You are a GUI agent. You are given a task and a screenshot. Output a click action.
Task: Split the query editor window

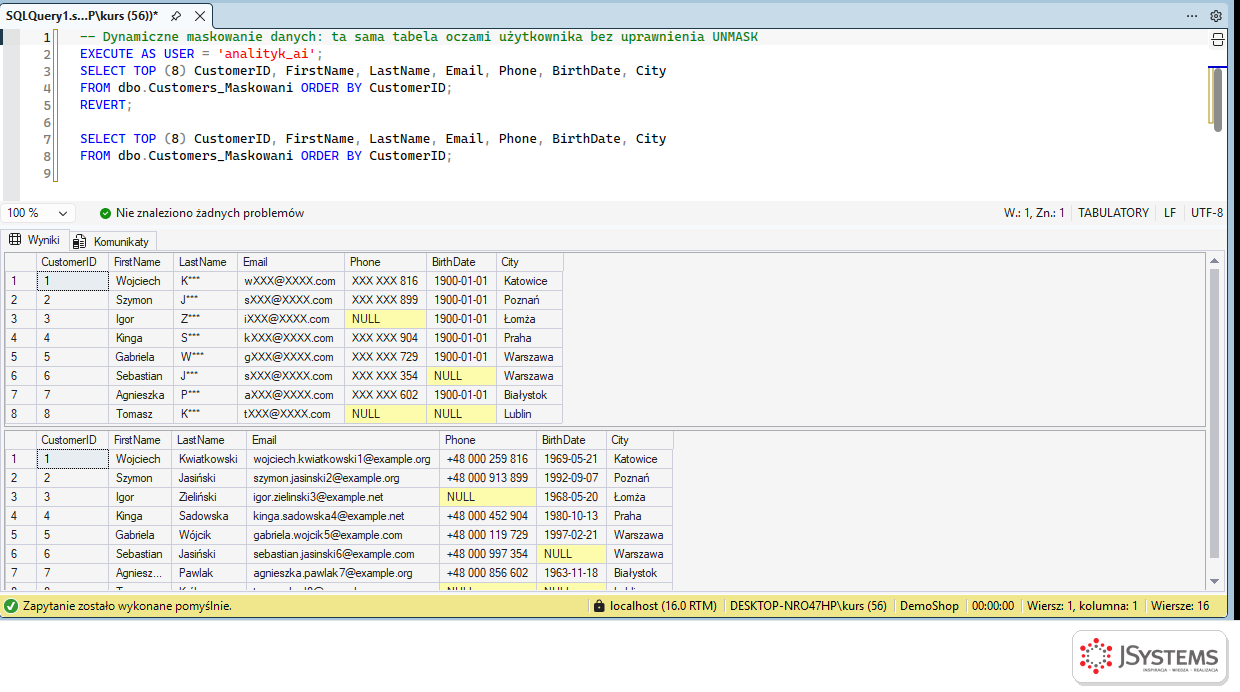click(x=1217, y=39)
